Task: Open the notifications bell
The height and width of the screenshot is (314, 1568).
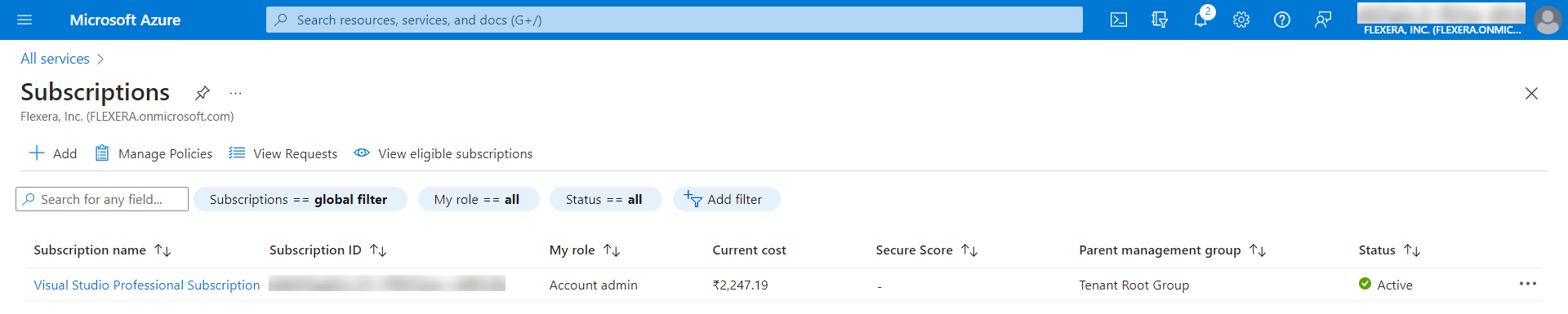Action: coord(1200,20)
